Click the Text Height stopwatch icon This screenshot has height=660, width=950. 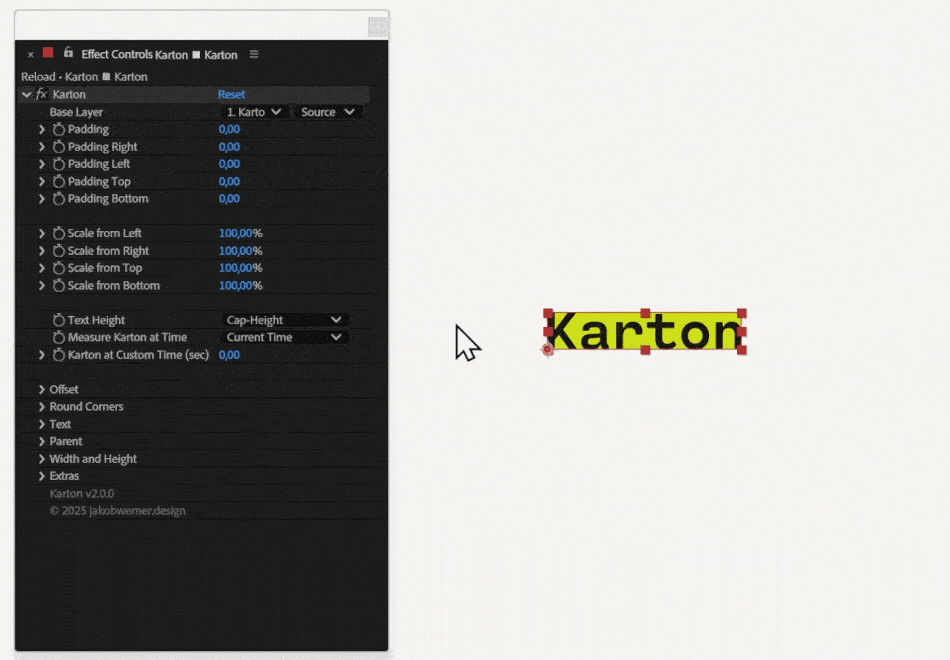[59, 321]
